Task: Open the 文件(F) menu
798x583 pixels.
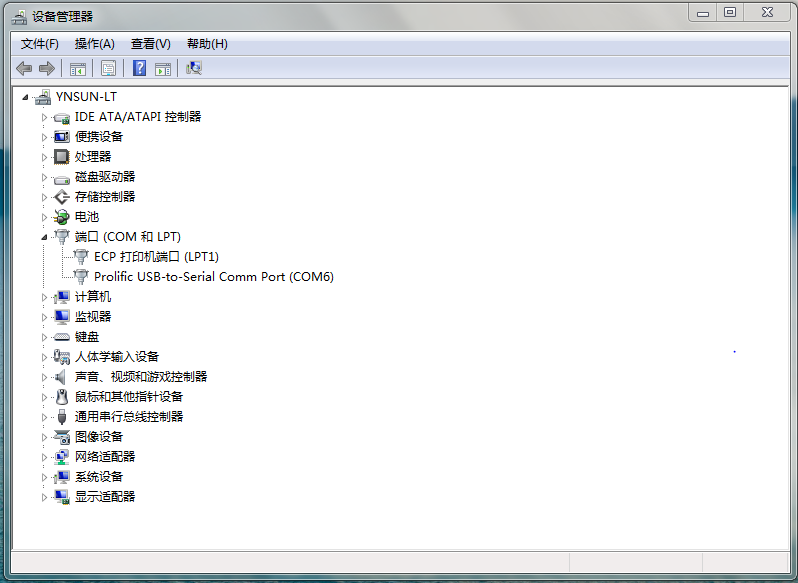Action: tap(40, 44)
